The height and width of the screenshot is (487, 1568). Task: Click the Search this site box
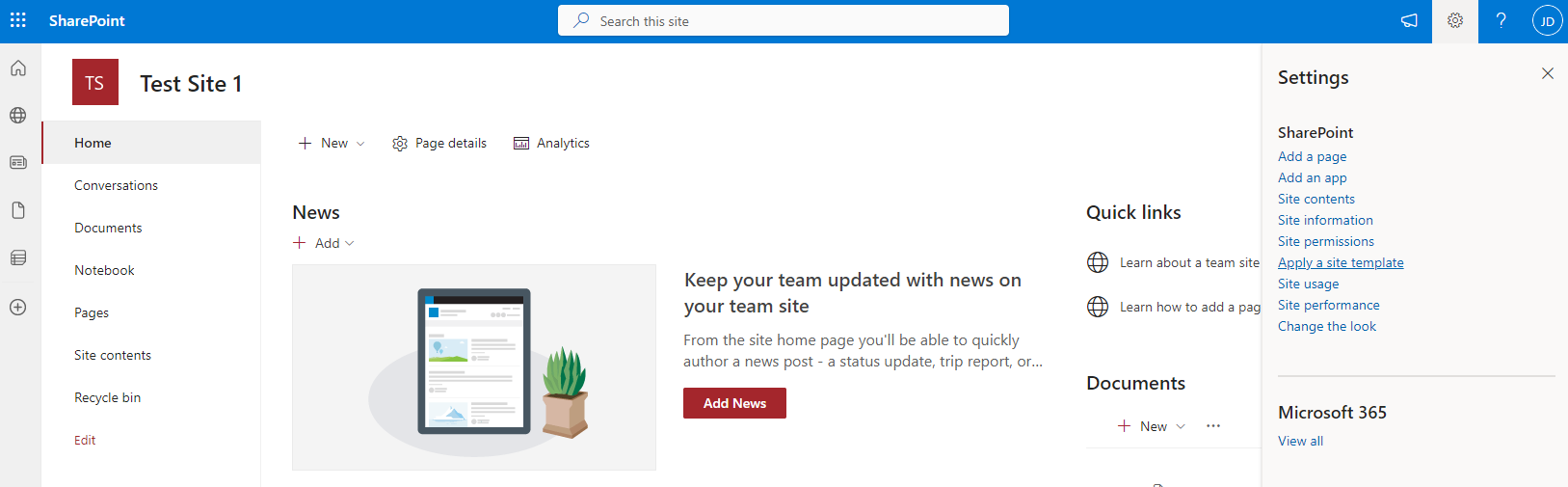point(783,20)
